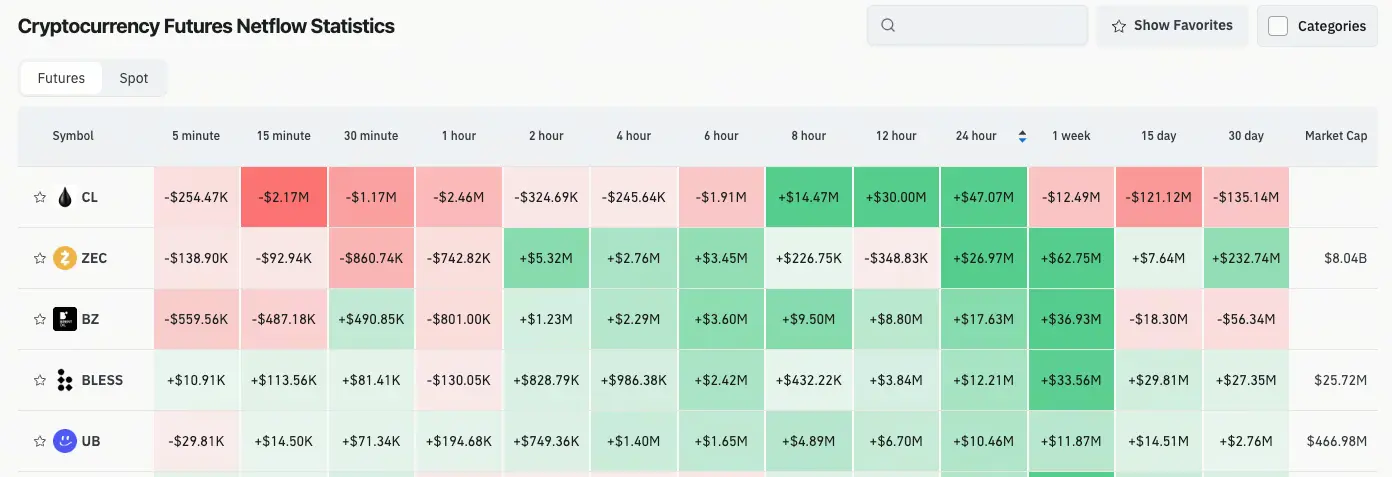Open the UB smiley coin icon
Screen dimensions: 1392x477
(x=65, y=441)
